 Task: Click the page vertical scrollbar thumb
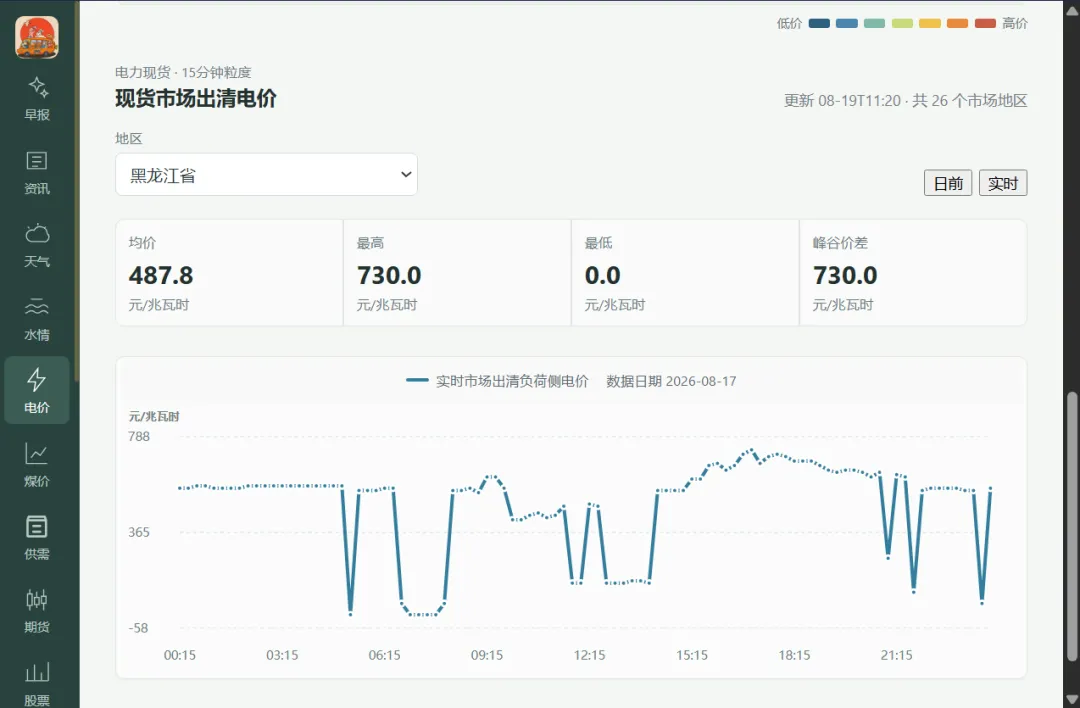[1072, 525]
